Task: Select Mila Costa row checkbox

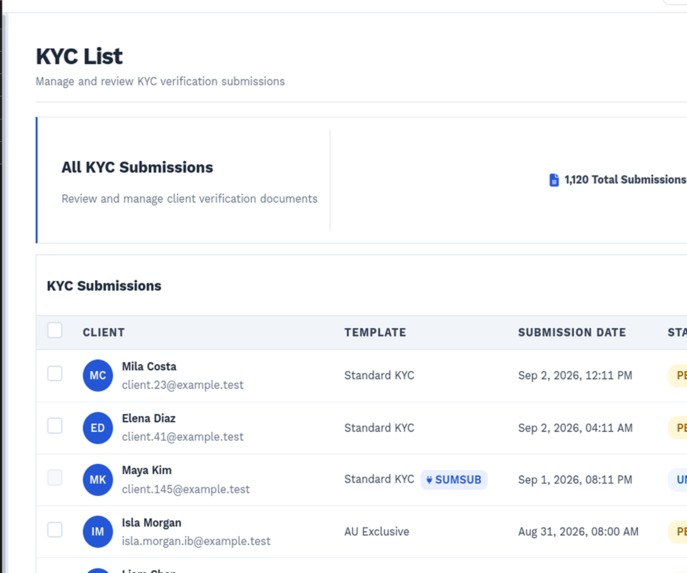Action: pos(55,374)
